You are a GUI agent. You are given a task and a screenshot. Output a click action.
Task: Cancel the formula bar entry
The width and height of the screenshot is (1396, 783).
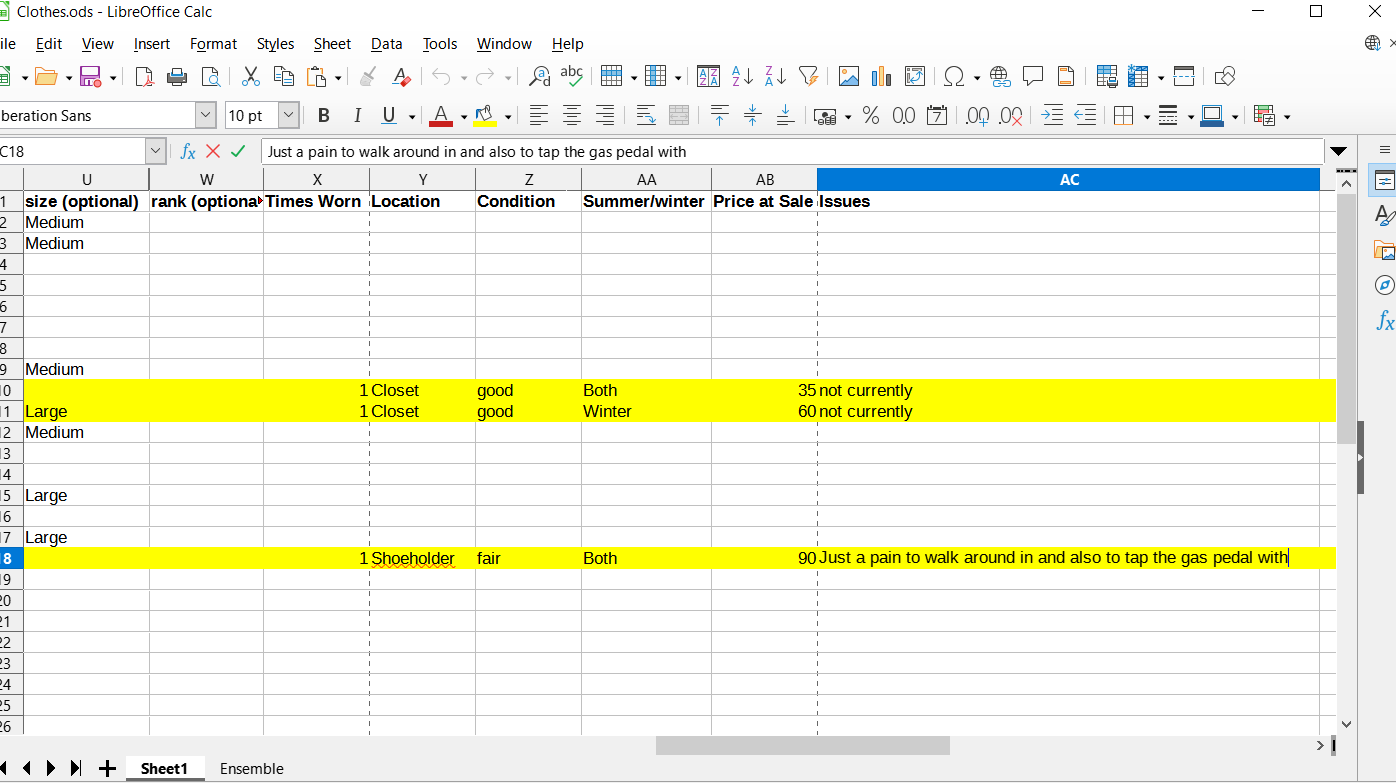point(213,152)
